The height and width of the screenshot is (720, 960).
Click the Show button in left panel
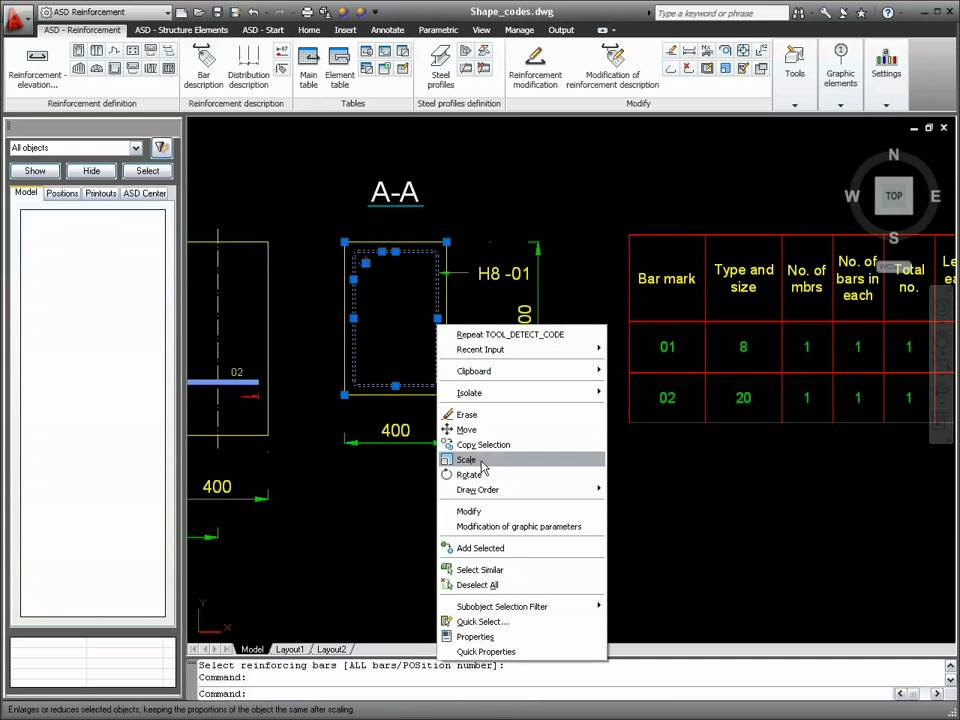pos(34,170)
